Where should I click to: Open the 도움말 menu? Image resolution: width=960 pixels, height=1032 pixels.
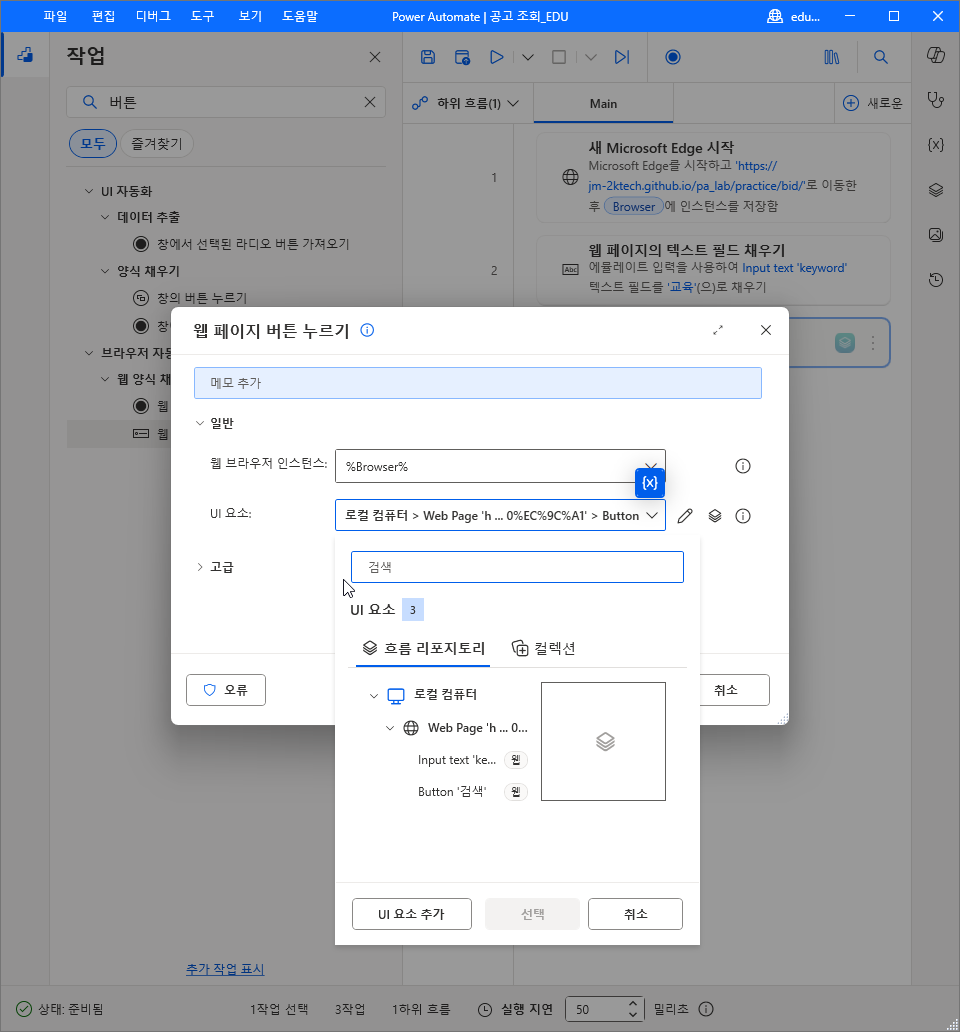(x=300, y=16)
